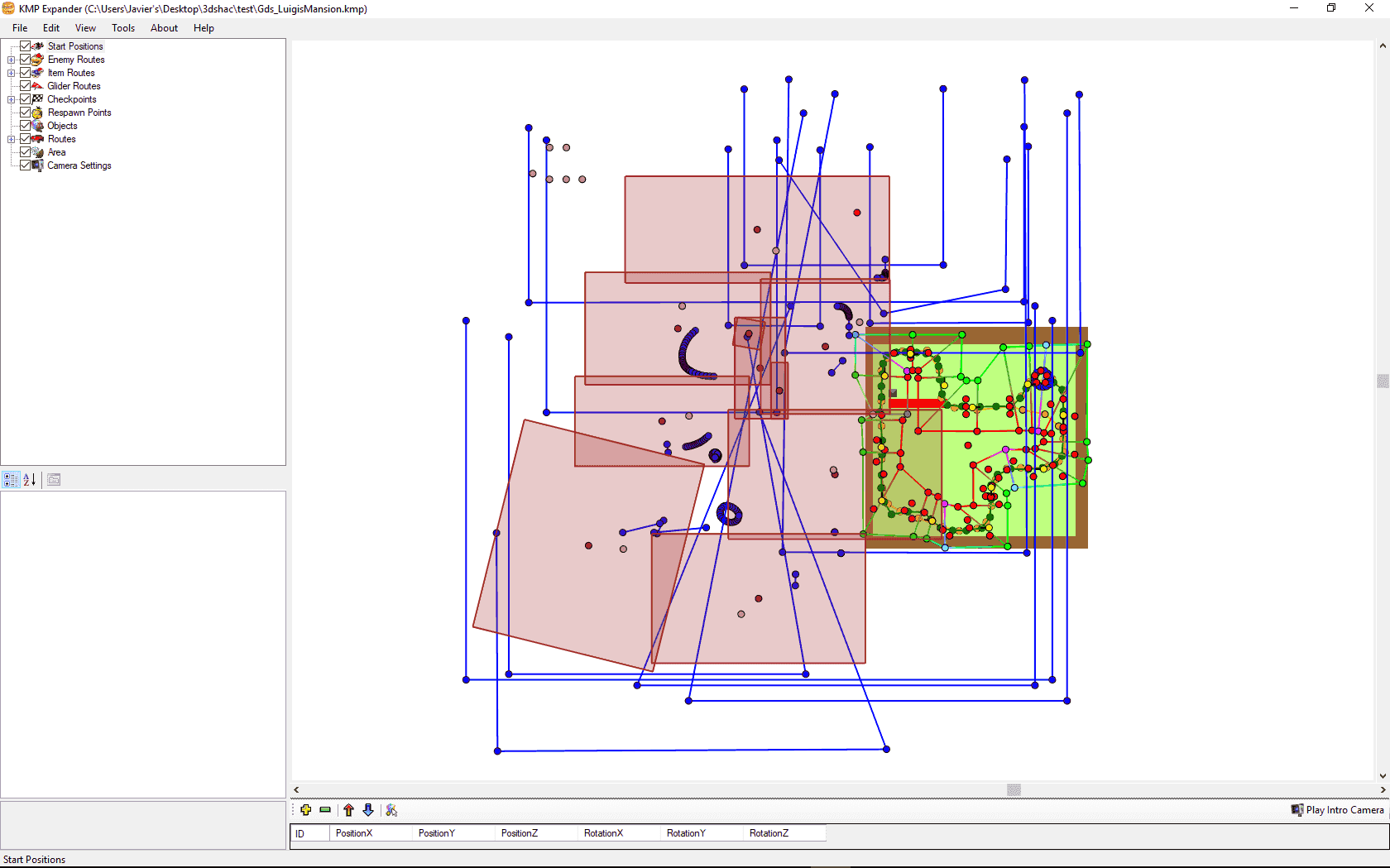The image size is (1390, 868).
Task: Select the Camera Settings tree label
Action: [79, 165]
